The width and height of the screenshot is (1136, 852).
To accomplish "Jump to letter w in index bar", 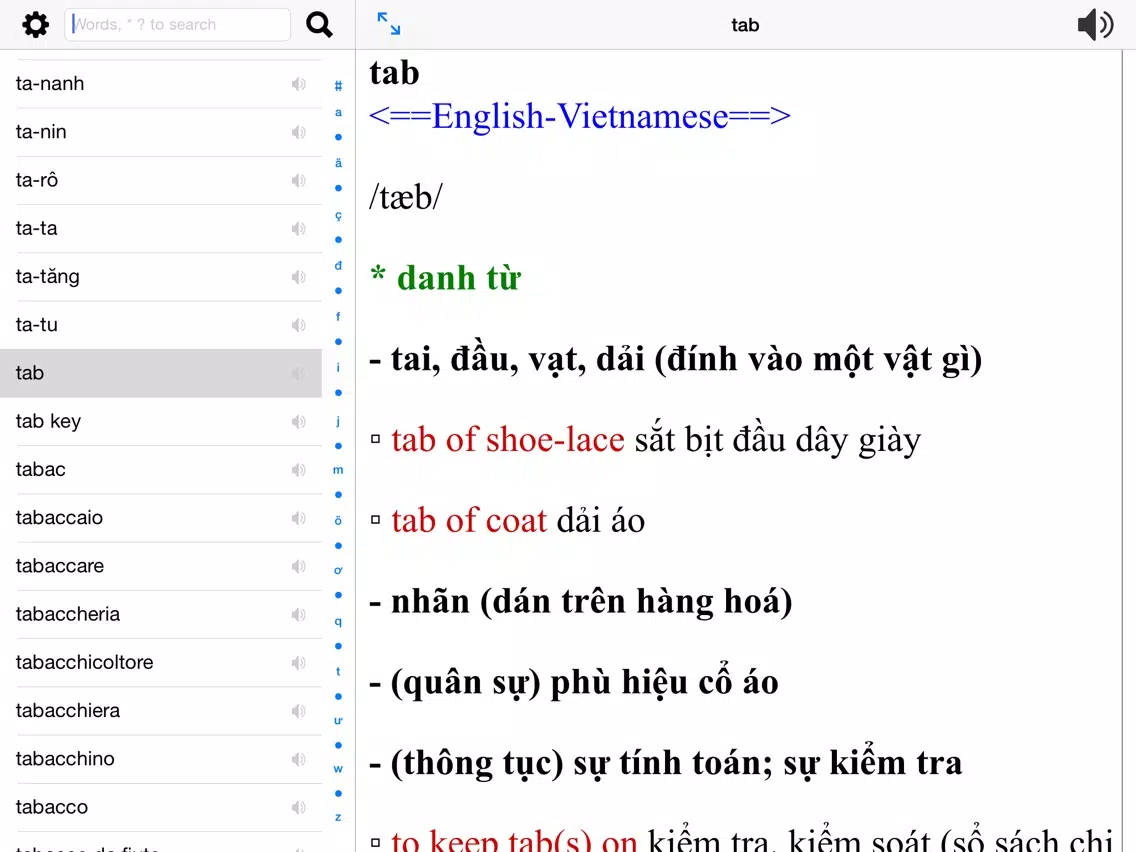I will point(338,769).
